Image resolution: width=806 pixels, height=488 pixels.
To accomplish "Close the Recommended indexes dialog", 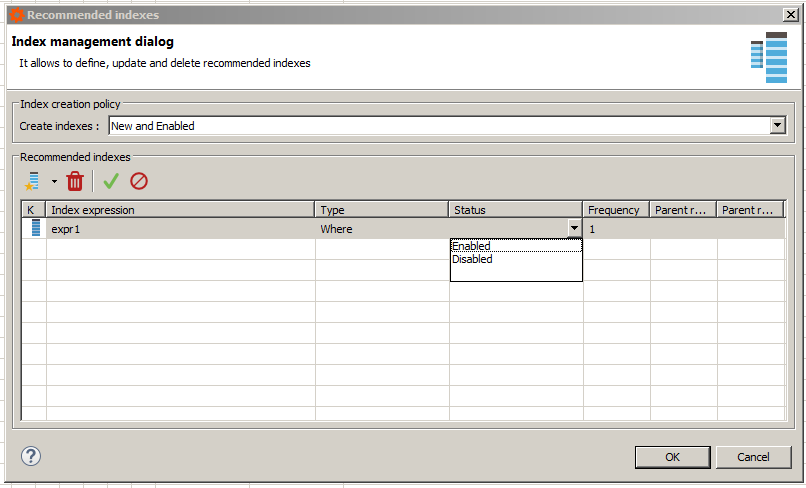I will click(789, 15).
